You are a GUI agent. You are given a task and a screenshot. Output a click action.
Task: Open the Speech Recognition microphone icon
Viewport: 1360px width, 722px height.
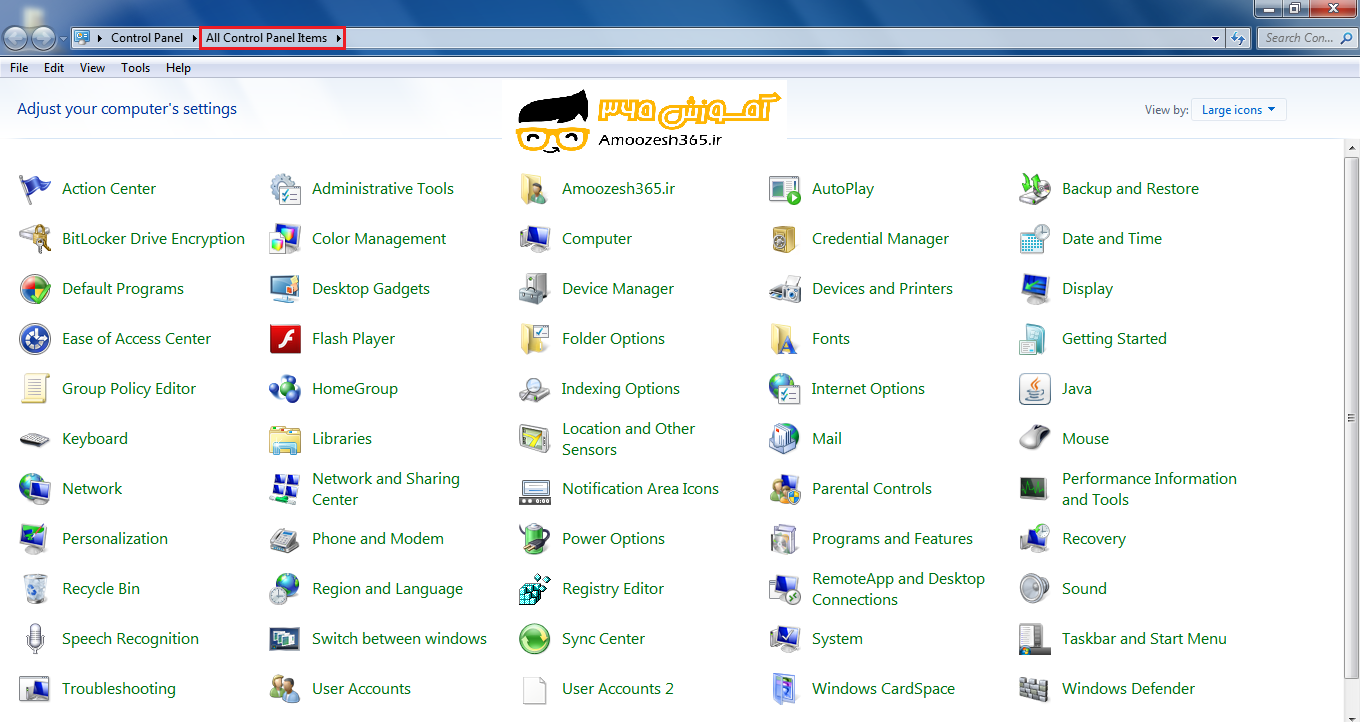pos(35,639)
